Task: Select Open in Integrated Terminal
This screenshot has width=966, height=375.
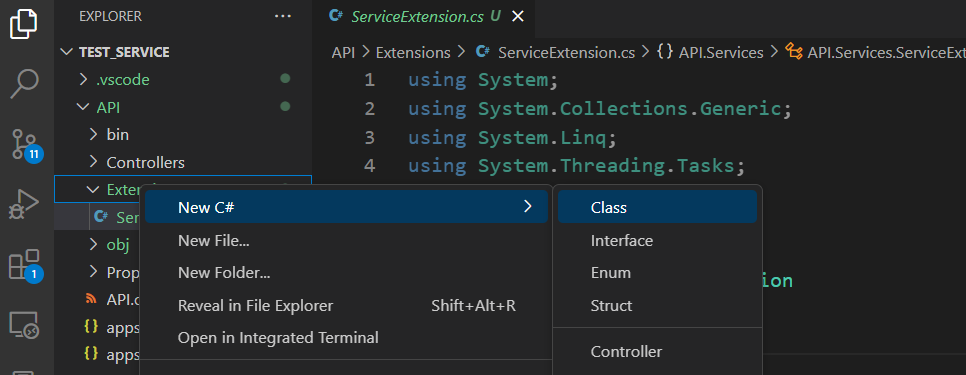Action: pos(346,338)
